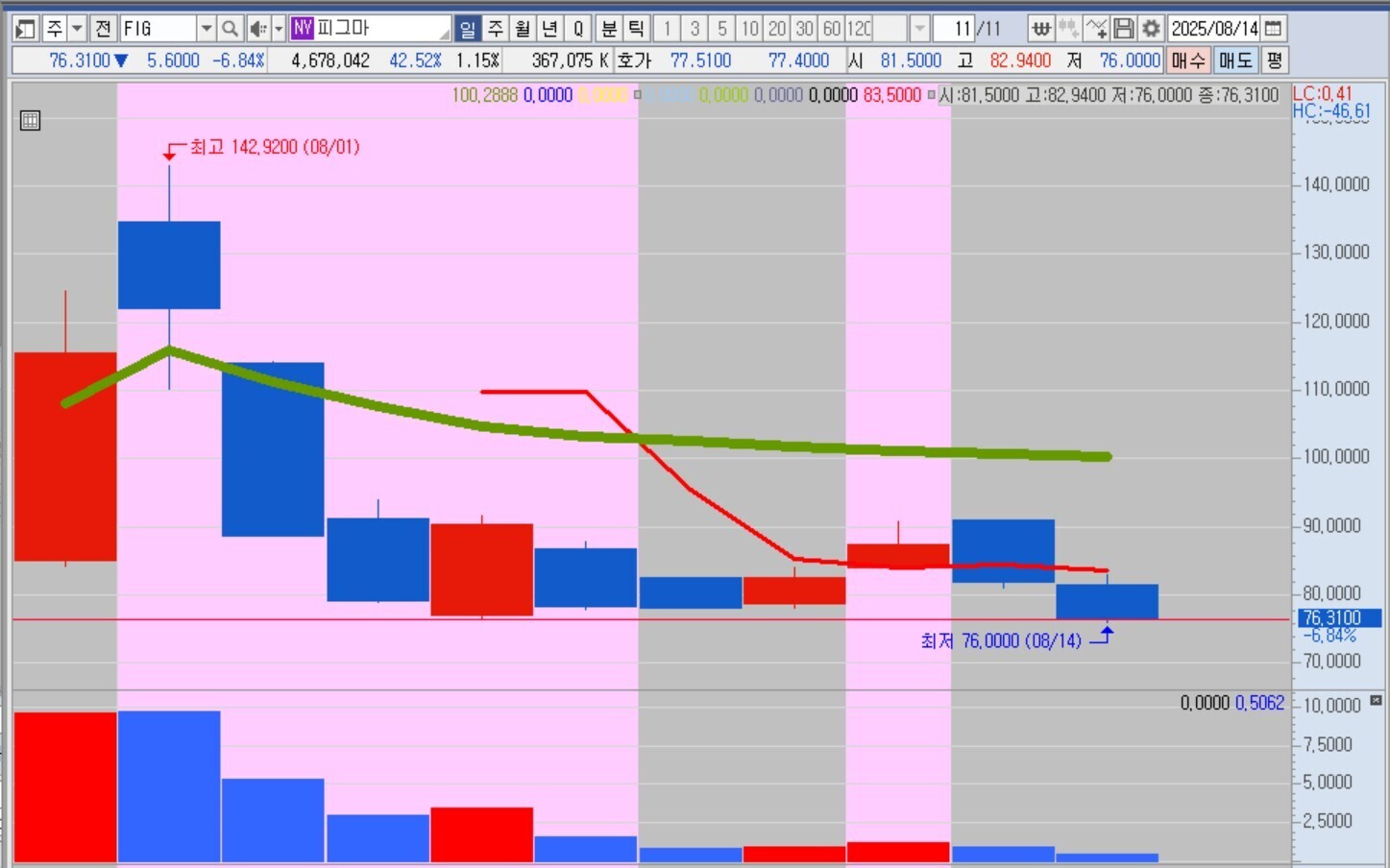Click the save floppy disk icon
The image size is (1390, 868).
pyautogui.click(x=1123, y=29)
